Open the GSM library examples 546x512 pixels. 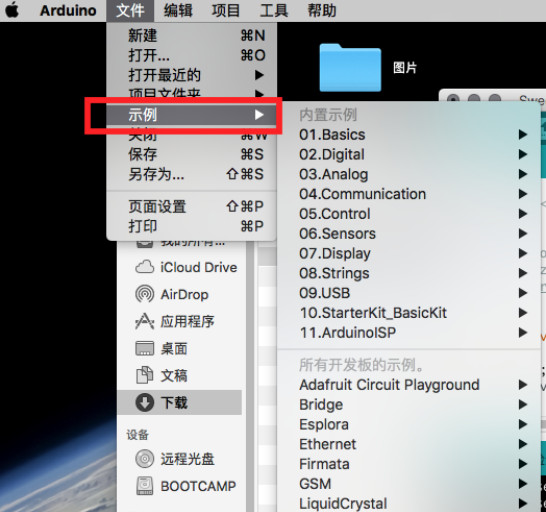click(408, 484)
